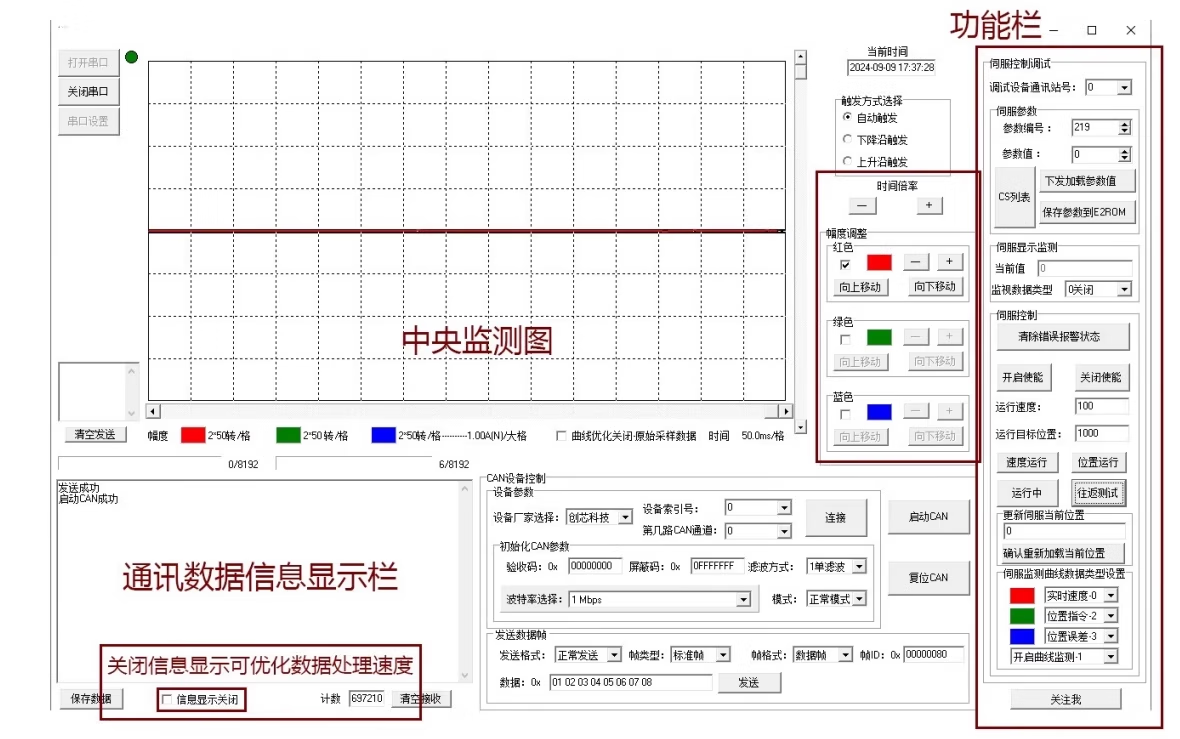Open 发送格式 dropdown
1180x739 pixels.
point(614,655)
